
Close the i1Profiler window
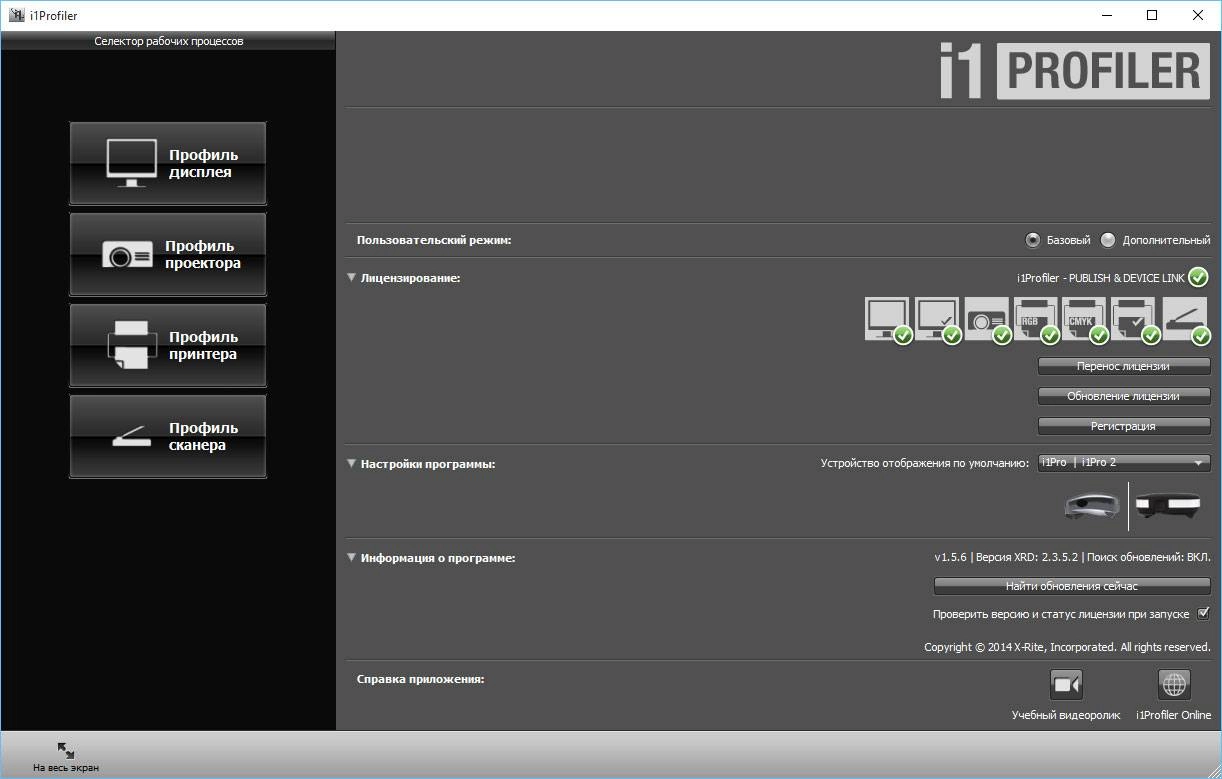tap(1198, 15)
